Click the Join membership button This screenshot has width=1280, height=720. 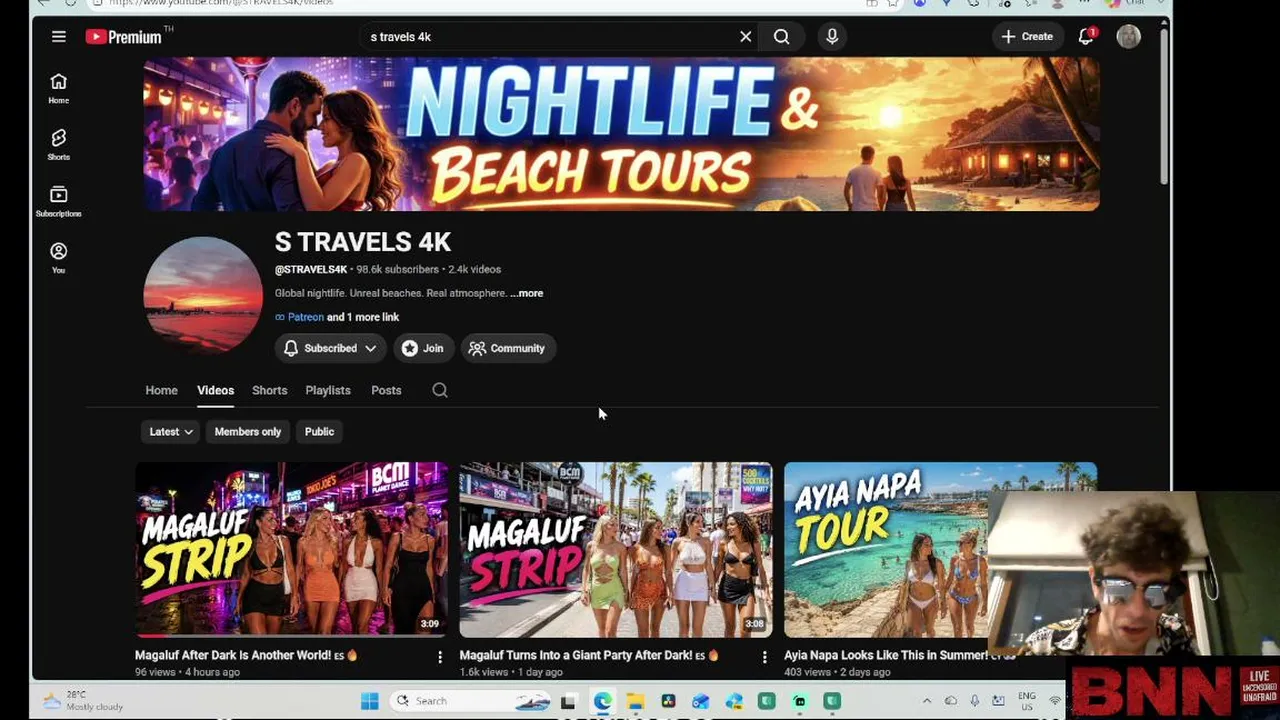423,348
